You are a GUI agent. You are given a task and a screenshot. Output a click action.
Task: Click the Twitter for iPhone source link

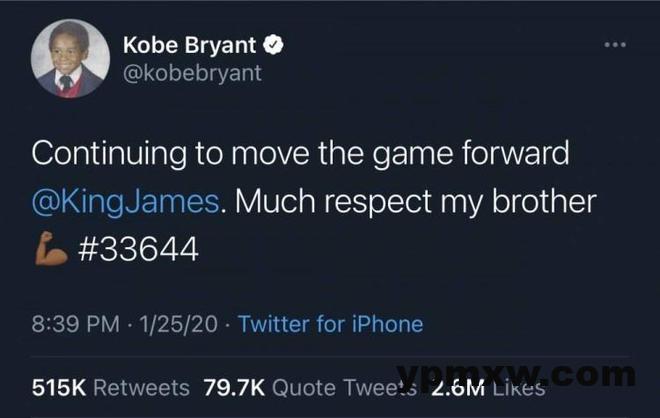pos(330,324)
